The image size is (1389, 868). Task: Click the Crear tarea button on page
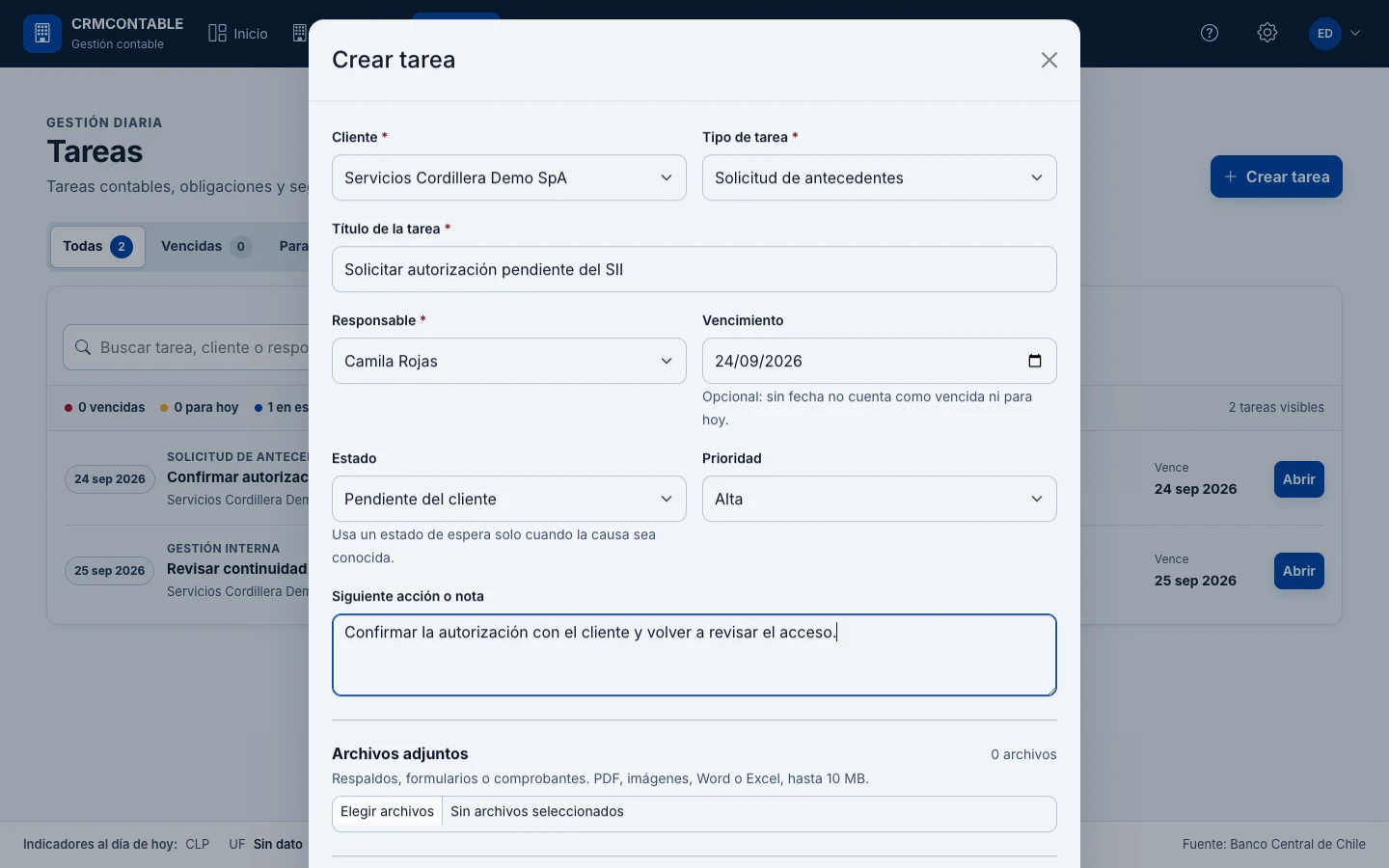(x=1276, y=176)
